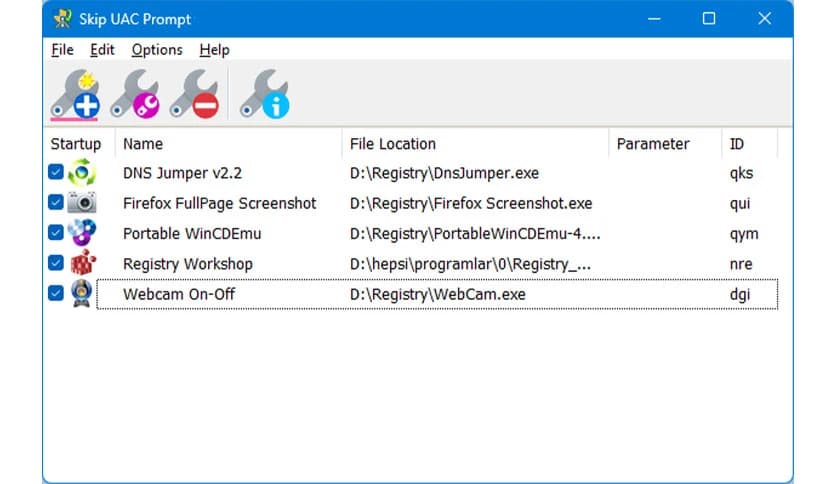Select the DNS Jumper v2.2 name
Viewport: 836px width, 484px height.
pos(182,173)
